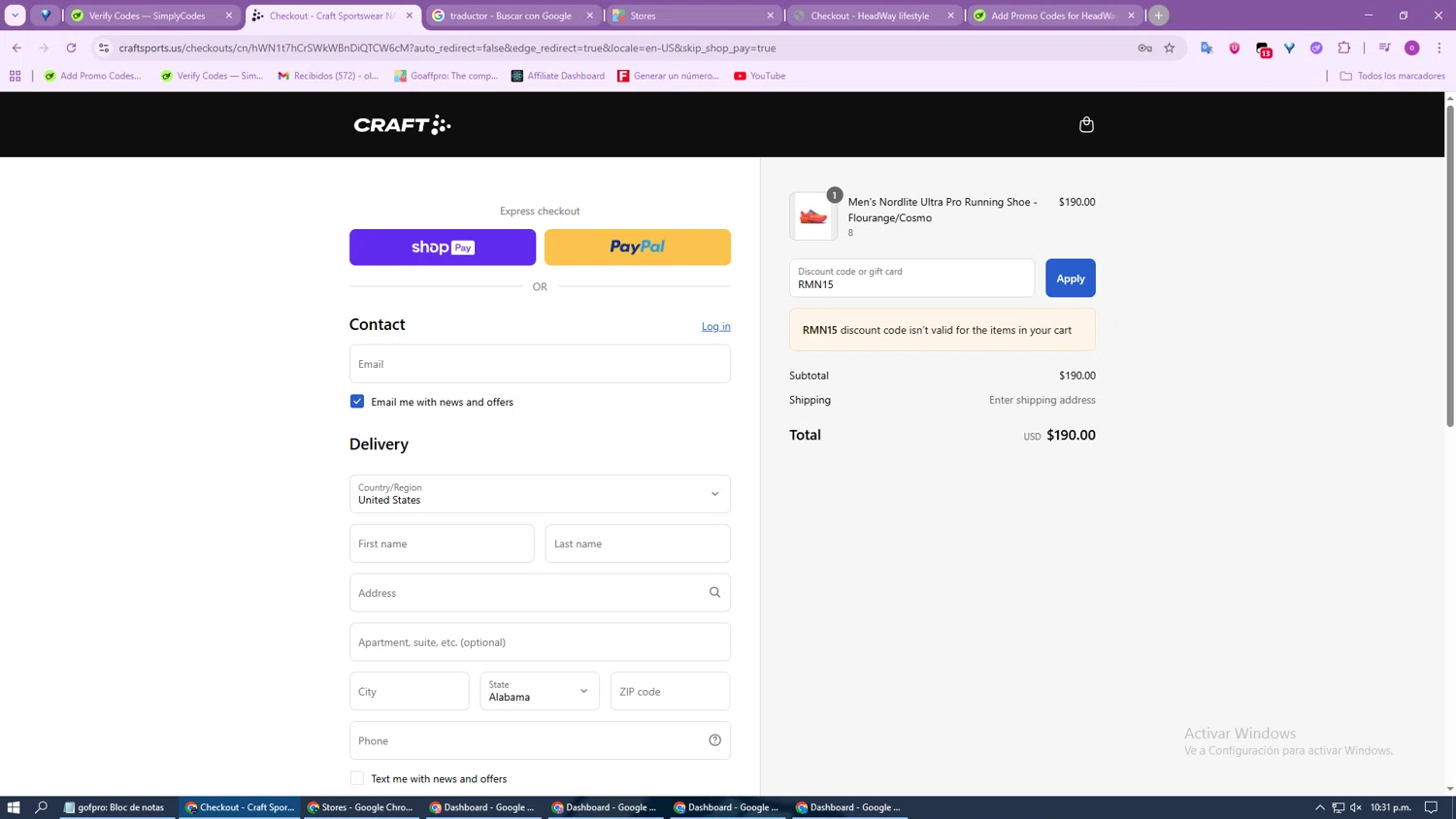
Task: Open Stores - Google Chrome taskbar window
Action: point(361,807)
